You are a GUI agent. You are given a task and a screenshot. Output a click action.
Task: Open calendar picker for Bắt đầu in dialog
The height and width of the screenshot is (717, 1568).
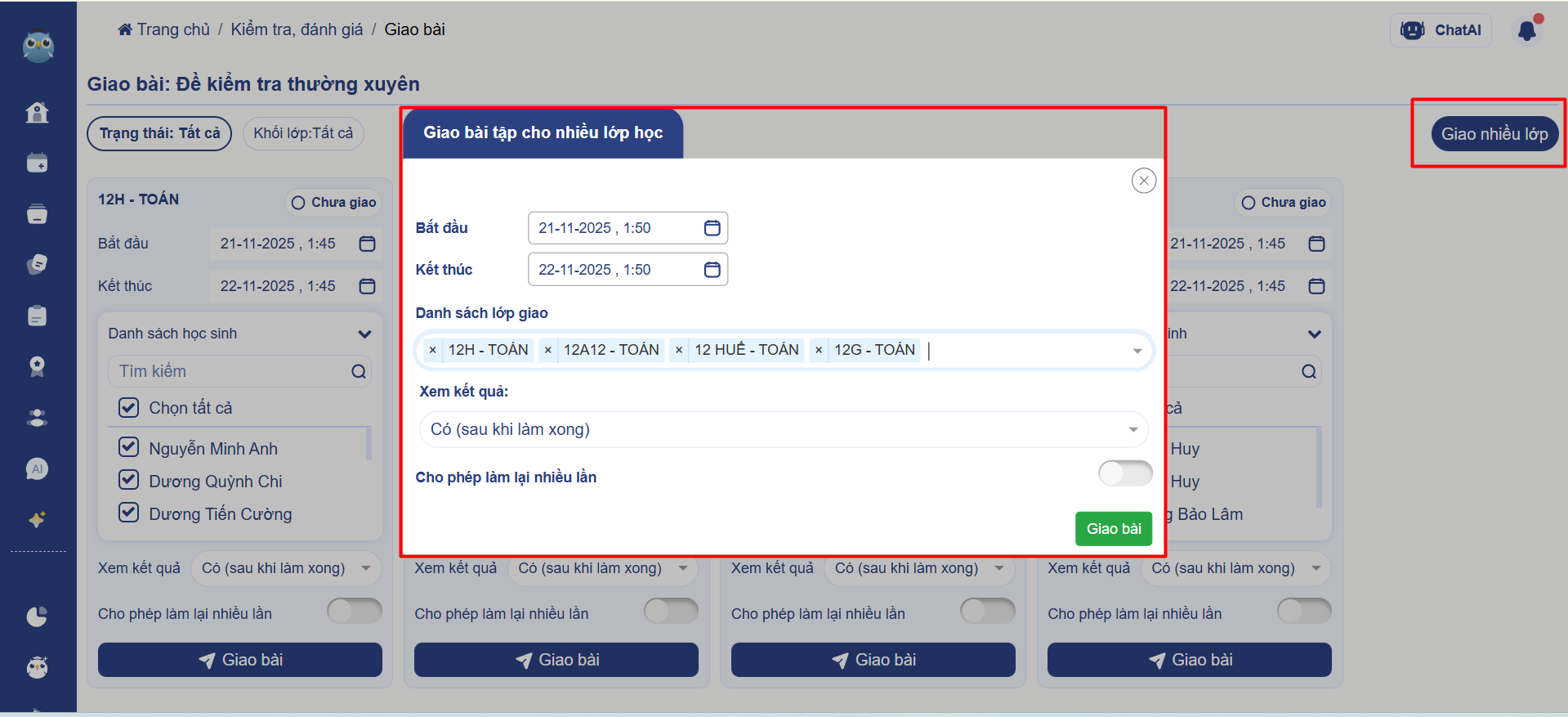pyautogui.click(x=712, y=228)
